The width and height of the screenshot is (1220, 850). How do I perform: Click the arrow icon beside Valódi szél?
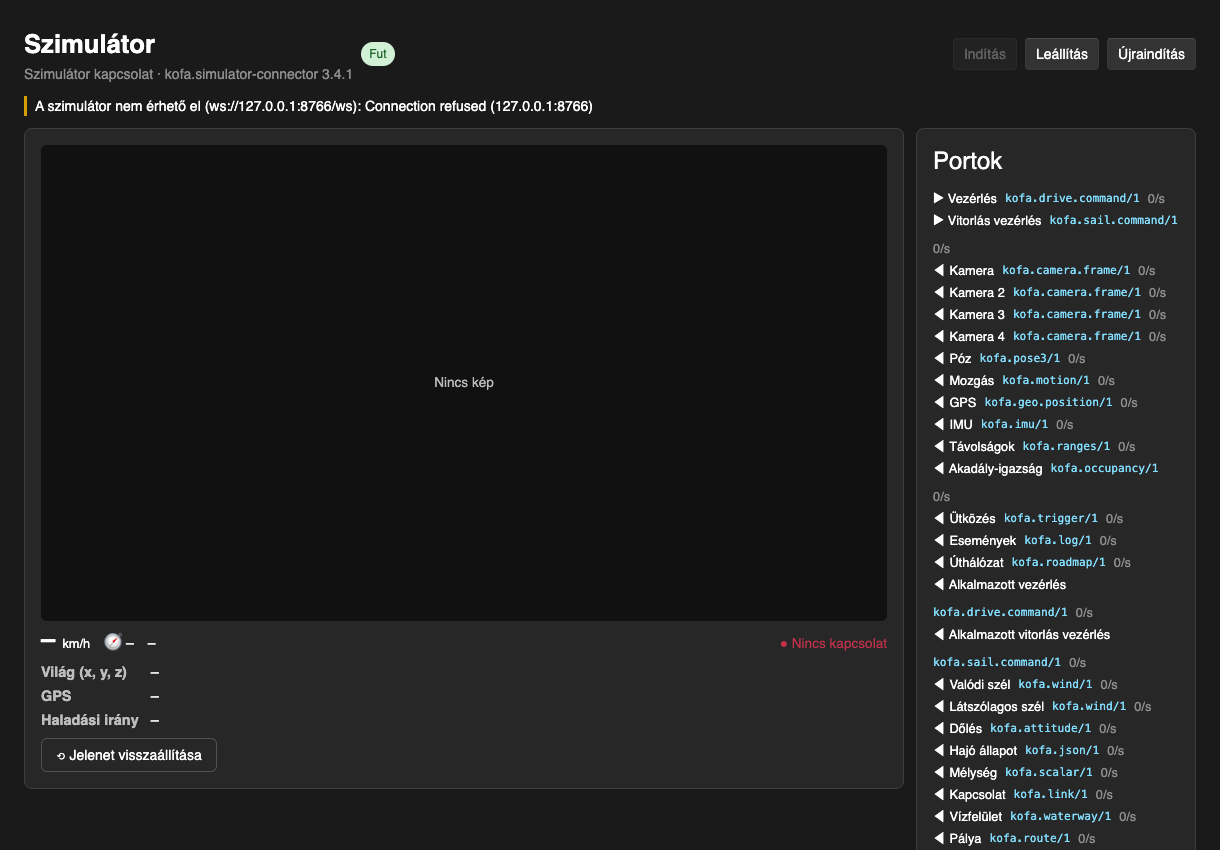939,684
